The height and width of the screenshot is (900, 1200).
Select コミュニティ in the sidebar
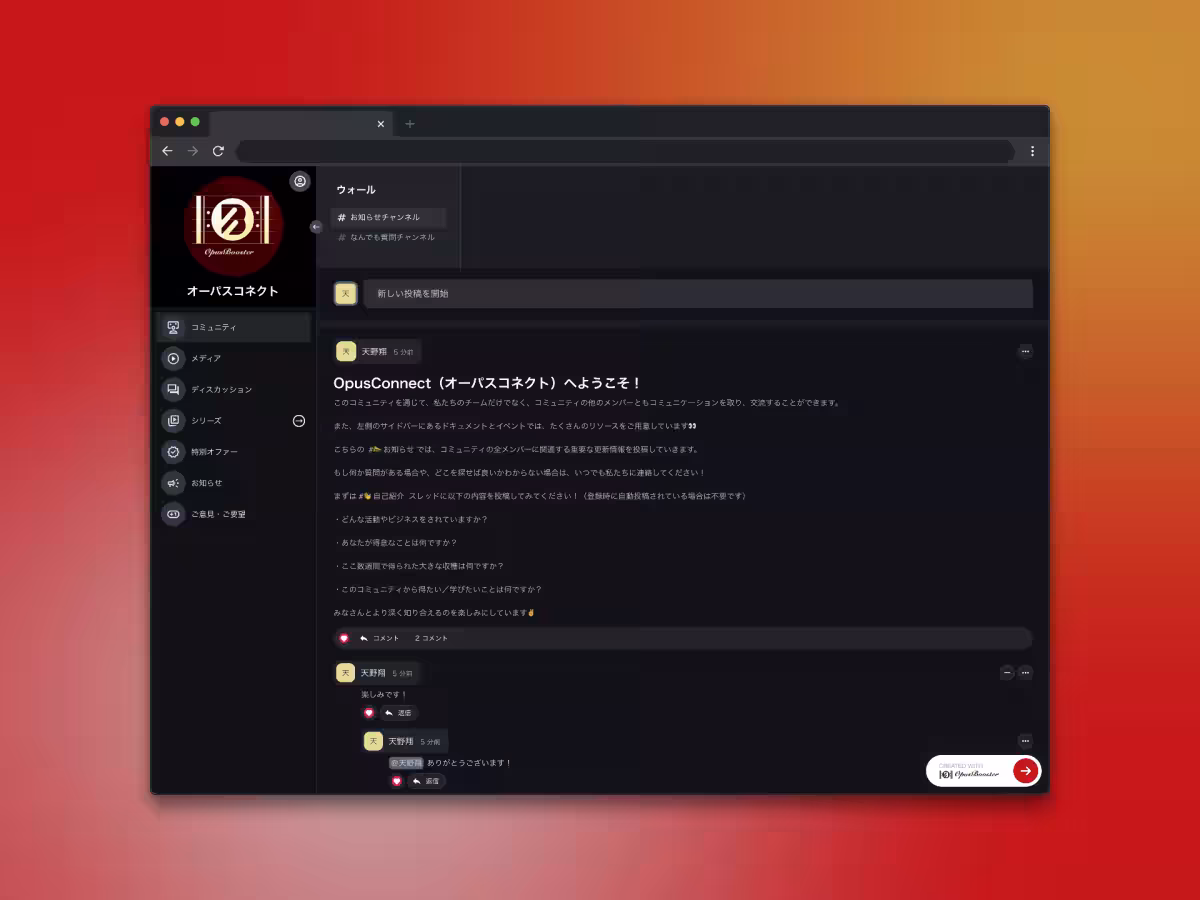coord(234,327)
